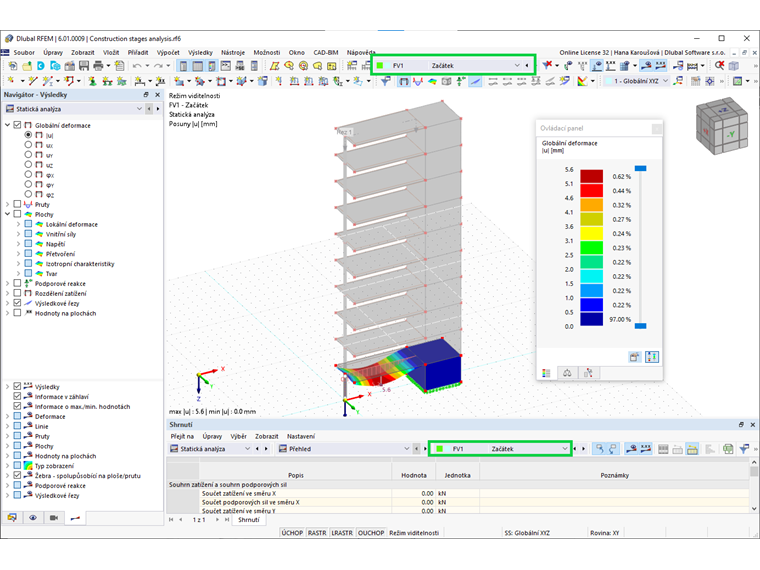Toggle the LRASTR status bar button
Image resolution: width=760 pixels, height=570 pixels.
click(x=342, y=533)
